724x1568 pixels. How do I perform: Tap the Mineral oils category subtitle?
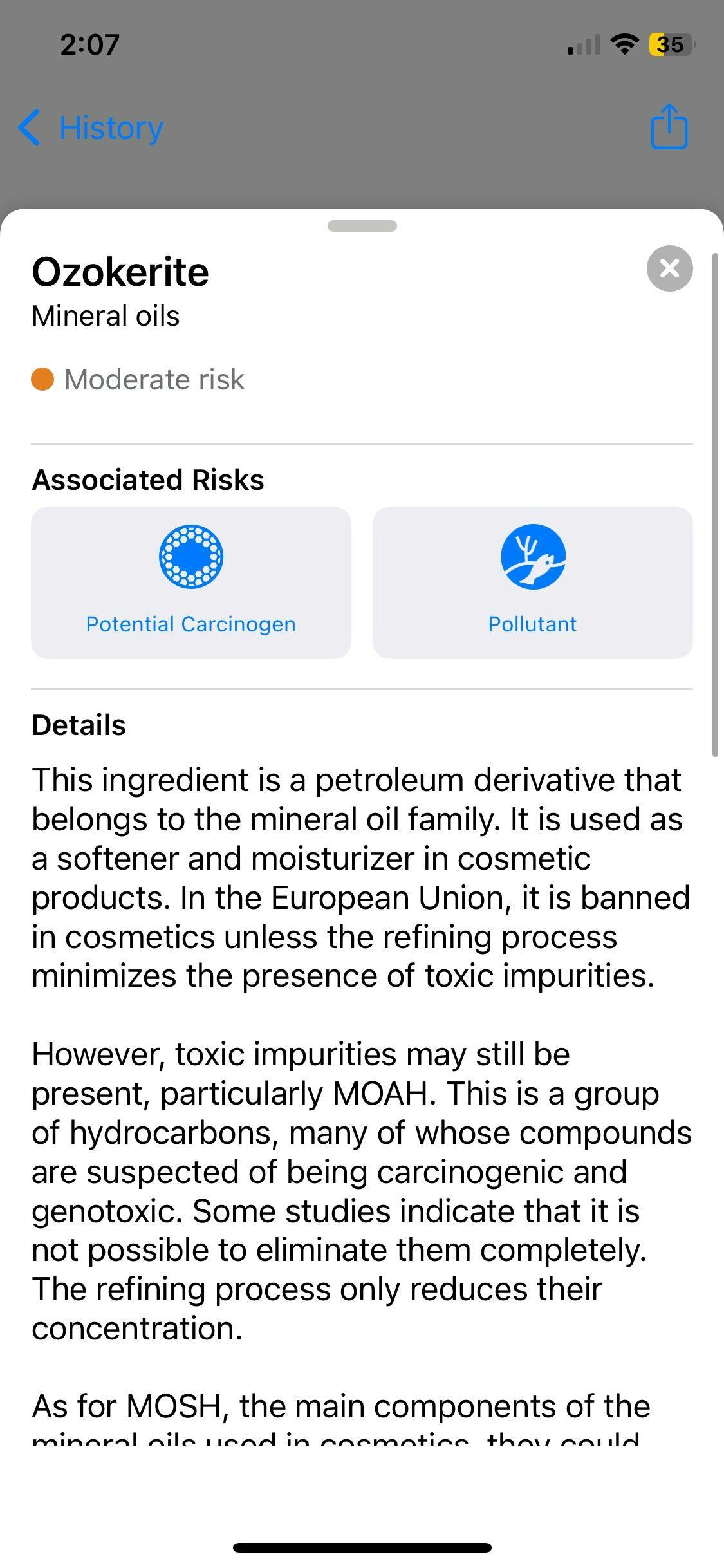pyautogui.click(x=106, y=316)
